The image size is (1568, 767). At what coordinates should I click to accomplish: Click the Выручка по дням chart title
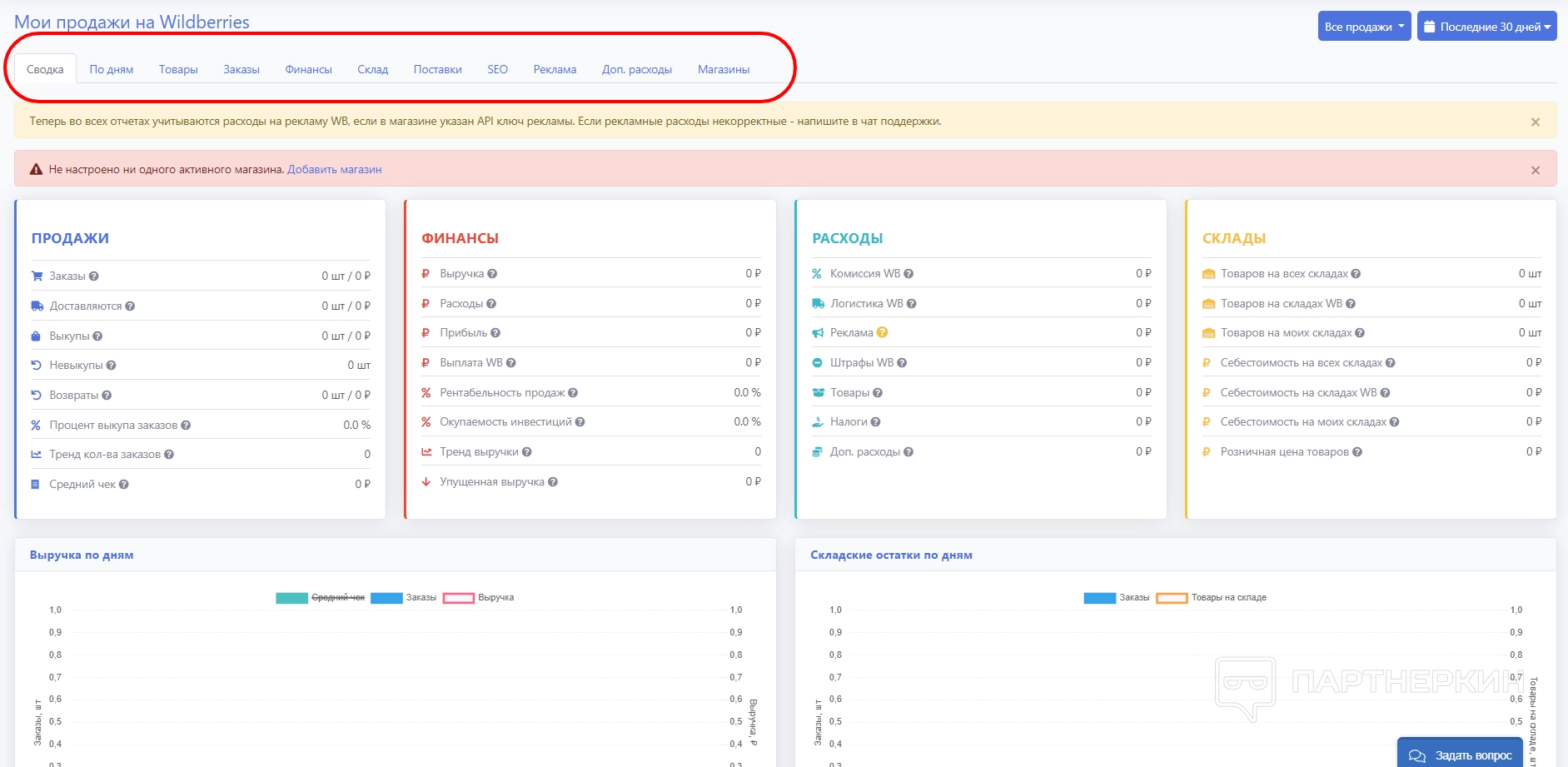pyautogui.click(x=82, y=555)
